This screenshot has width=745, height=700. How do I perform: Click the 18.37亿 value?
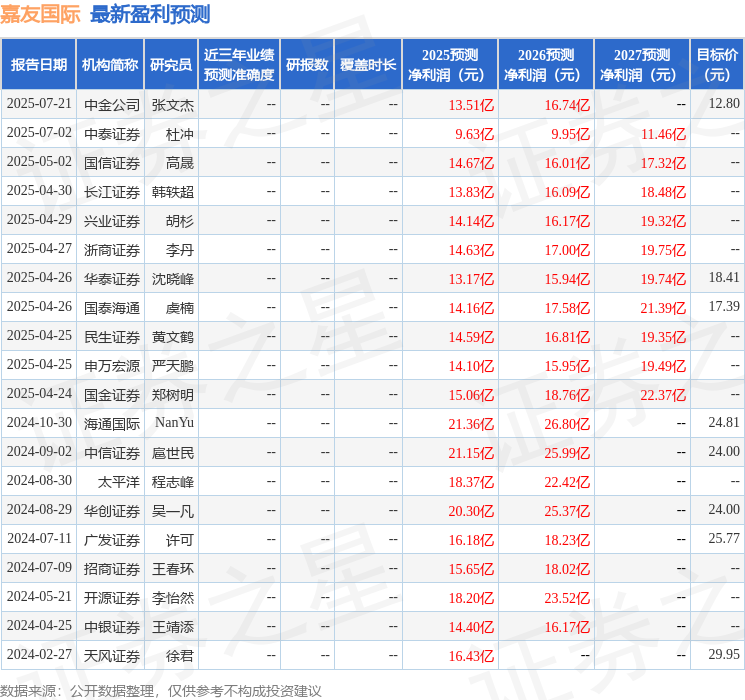[x=471, y=482]
